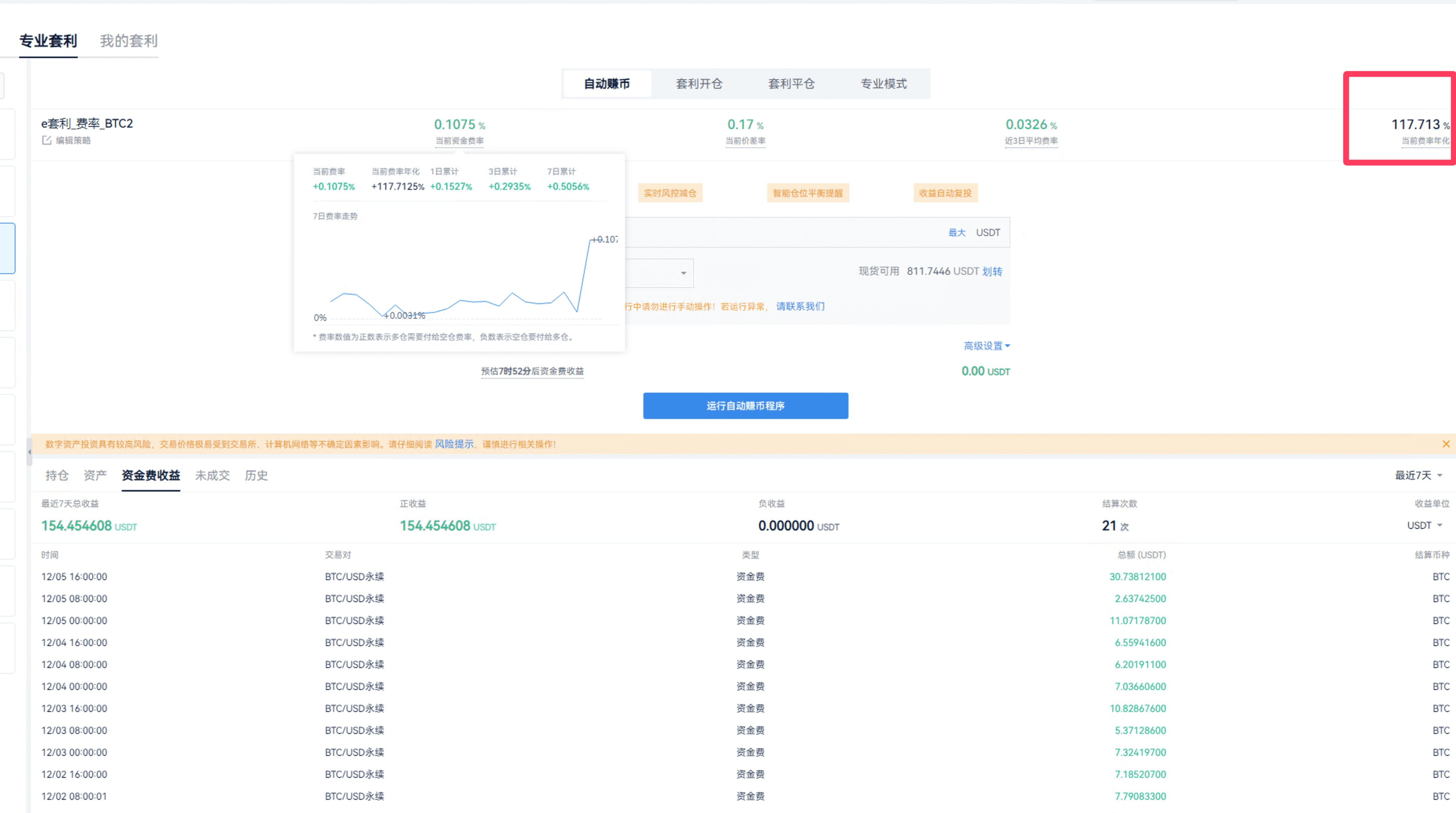This screenshot has width=1456, height=813.
Task: Click 当前资金费率 label under 0.1075%
Action: tap(460, 141)
